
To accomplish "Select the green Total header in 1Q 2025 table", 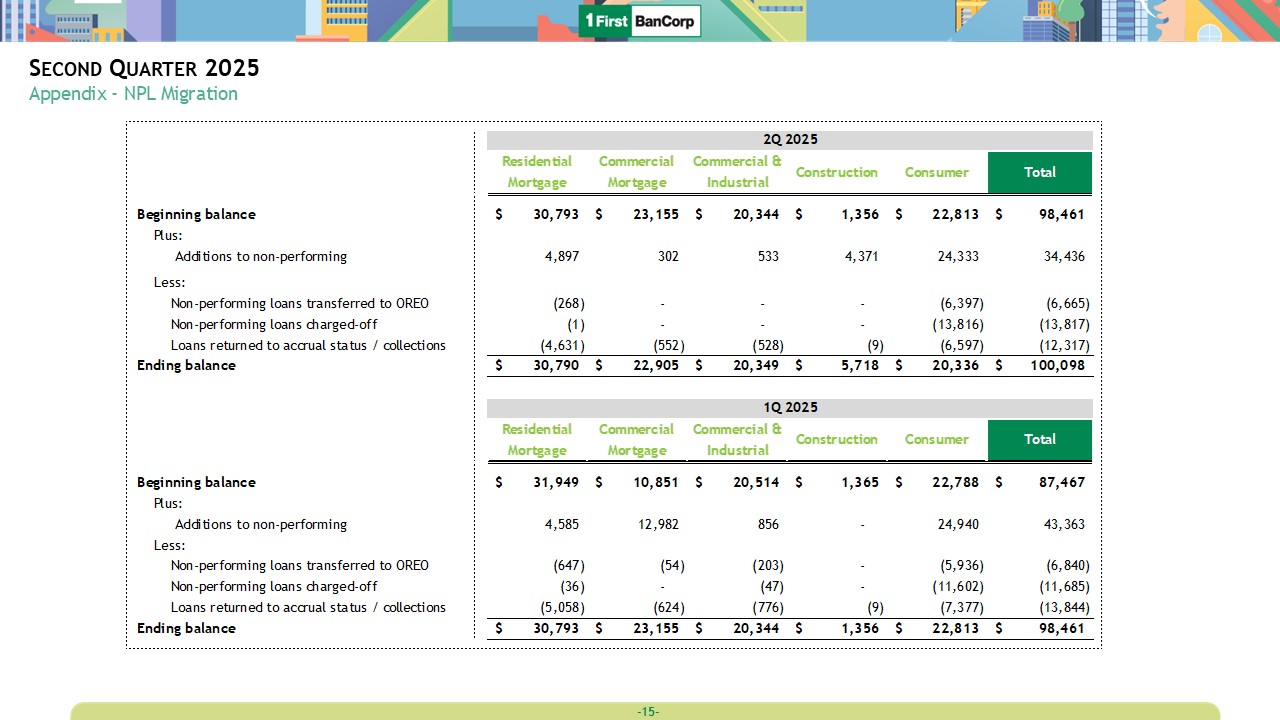I will click(1039, 439).
